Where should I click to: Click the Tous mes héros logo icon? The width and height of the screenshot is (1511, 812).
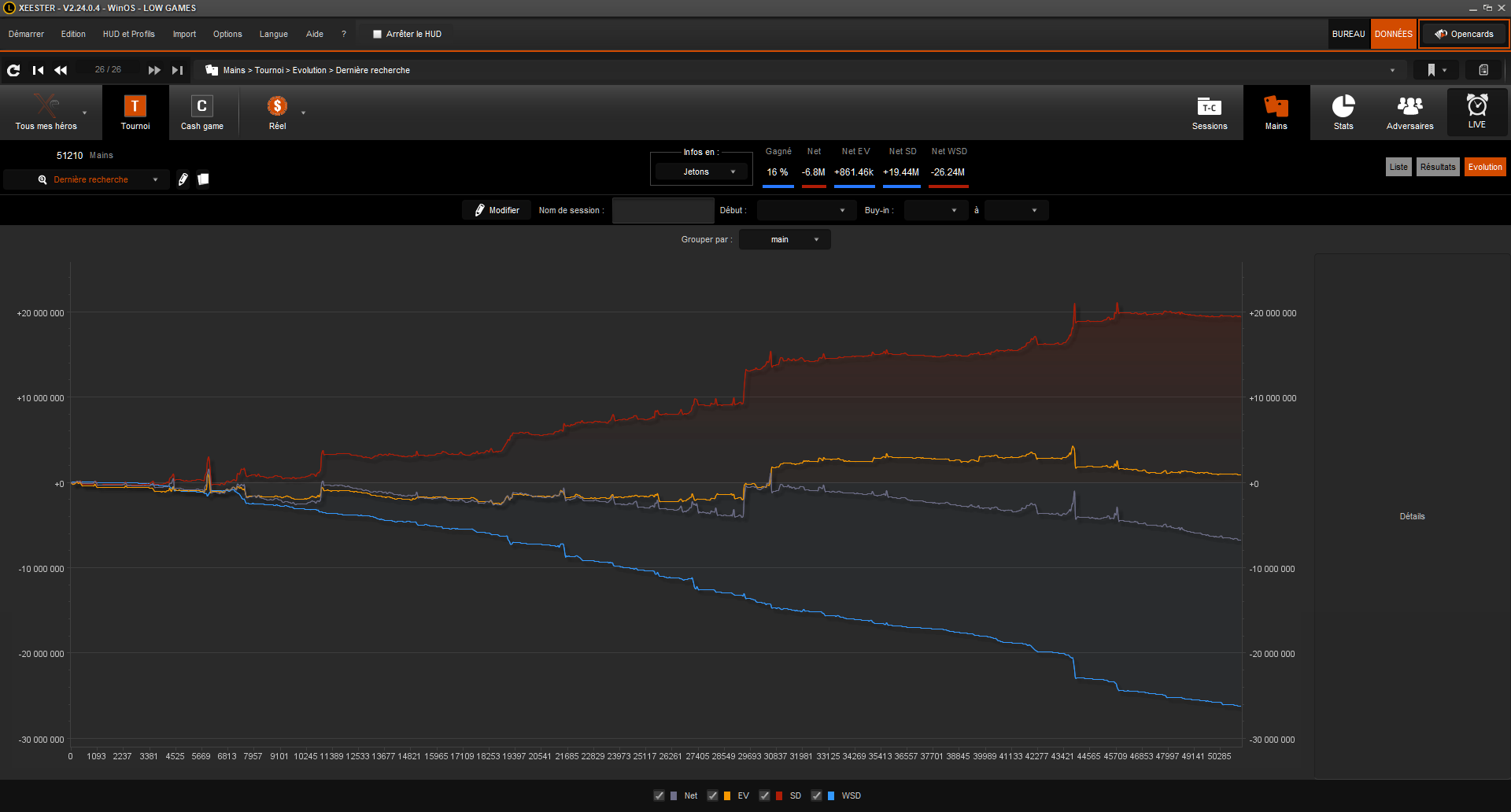coord(46,105)
